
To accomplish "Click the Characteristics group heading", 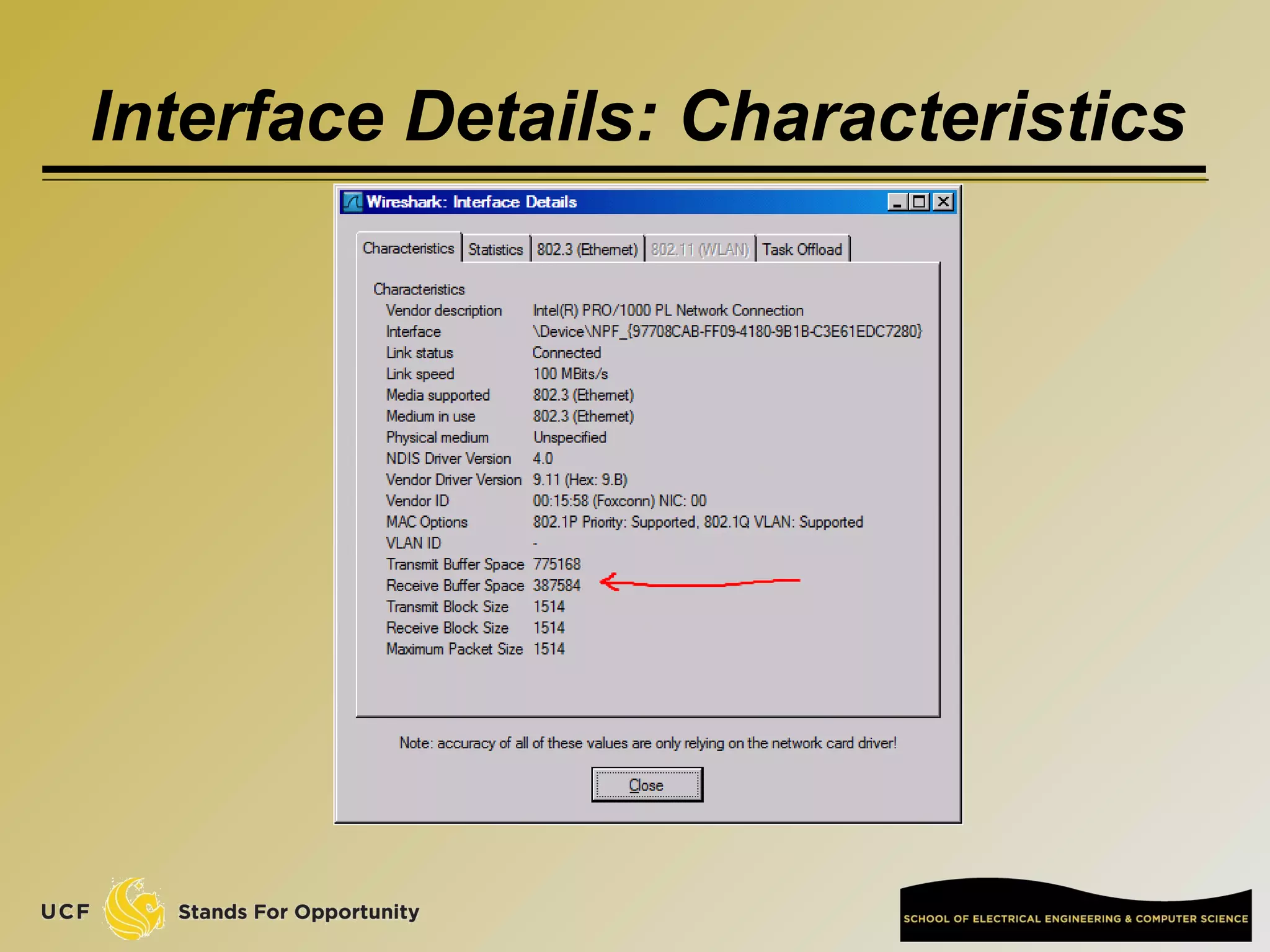I will [x=419, y=289].
